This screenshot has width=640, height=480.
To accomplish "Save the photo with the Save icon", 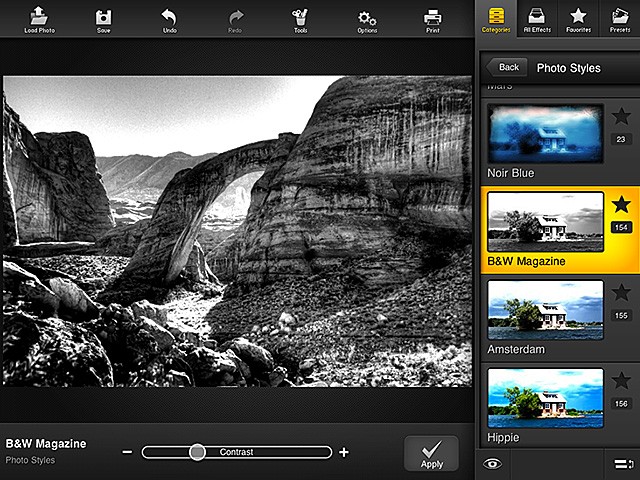I will coord(103,18).
